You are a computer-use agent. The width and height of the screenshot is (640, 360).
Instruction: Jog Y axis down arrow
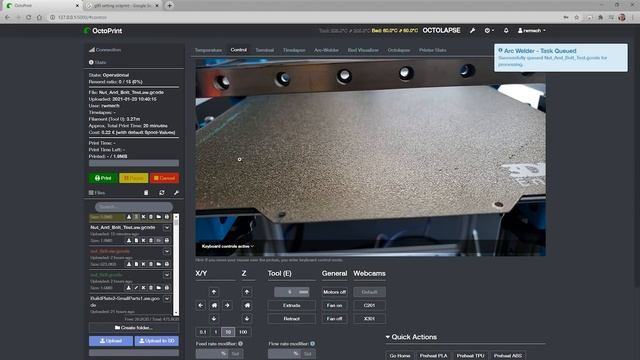click(214, 319)
